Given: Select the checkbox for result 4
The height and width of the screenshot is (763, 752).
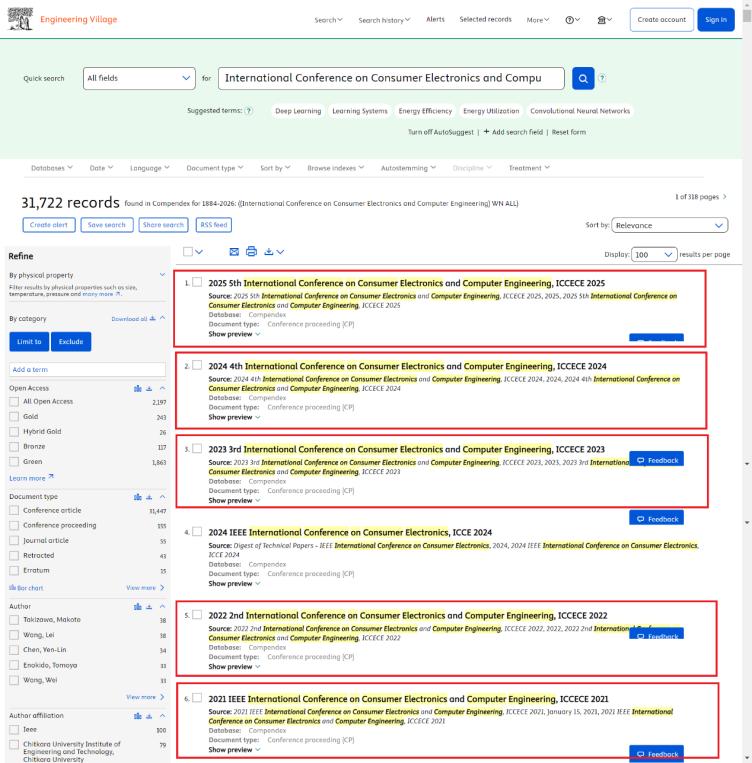Looking at the screenshot, I should [x=197, y=531].
